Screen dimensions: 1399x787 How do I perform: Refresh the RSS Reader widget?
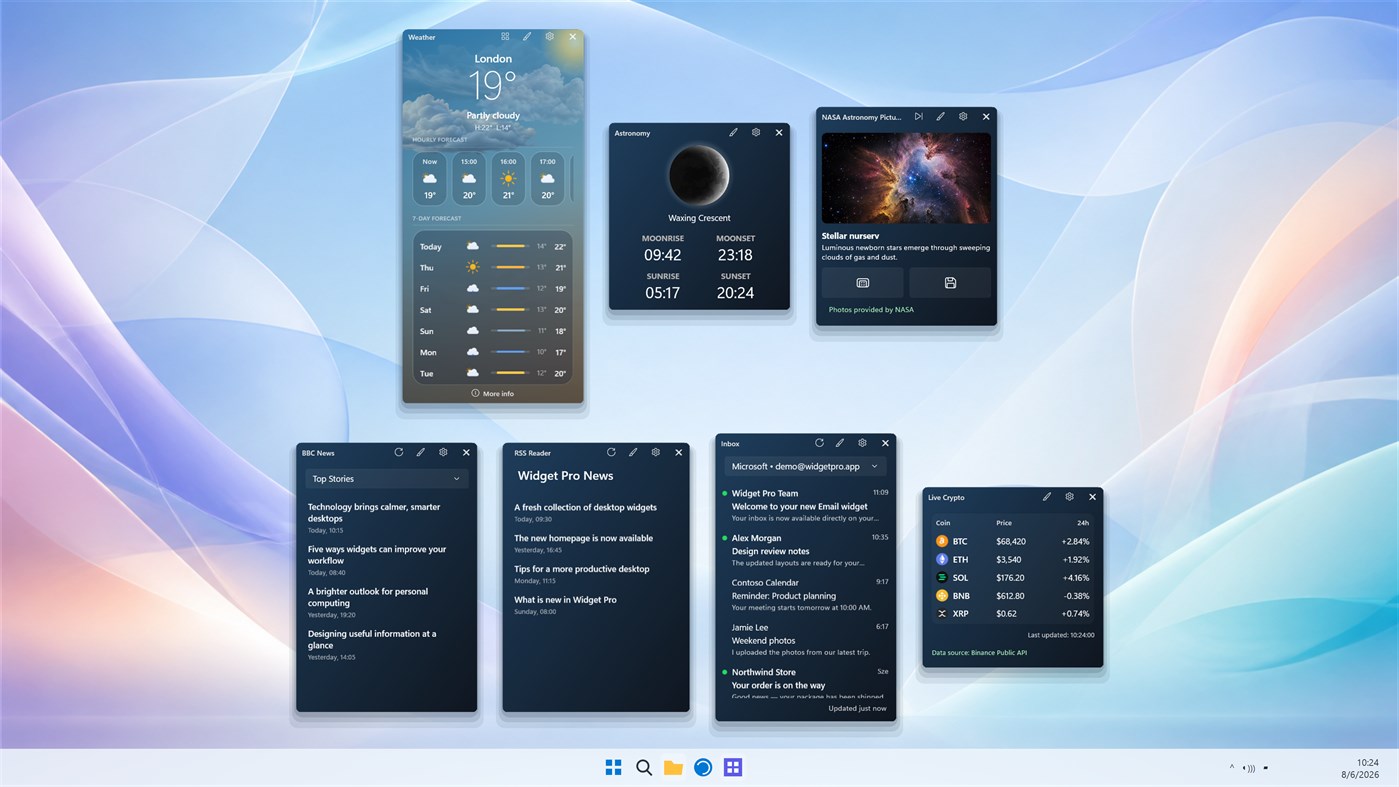pyautogui.click(x=611, y=453)
